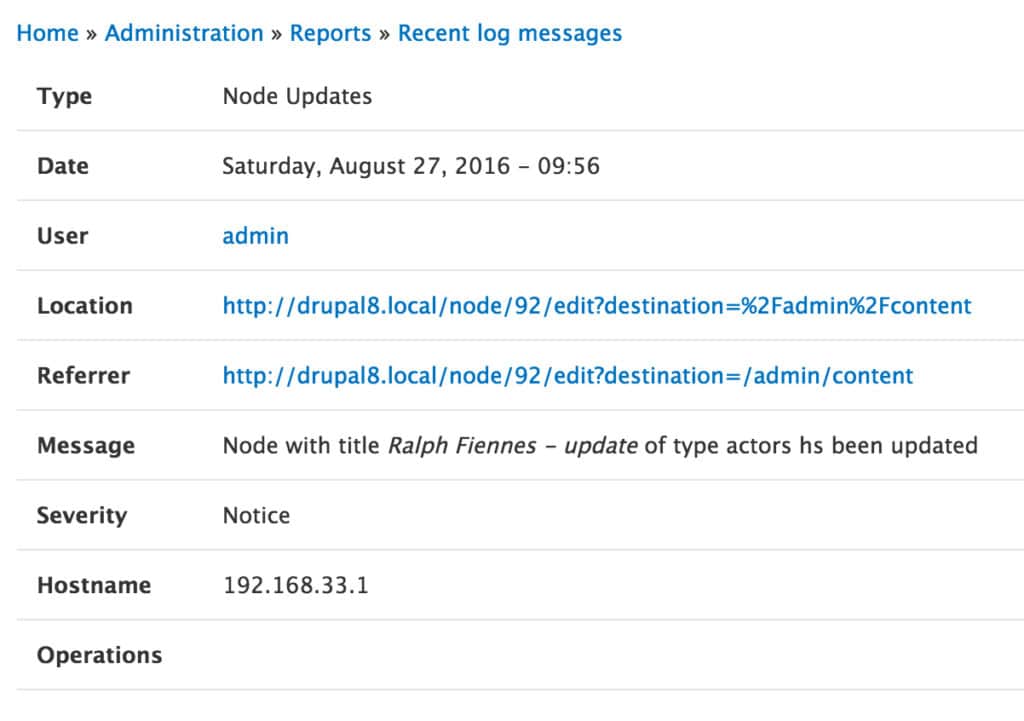Open the Administration breadcrumb link
The image size is (1024, 721).
click(x=184, y=33)
